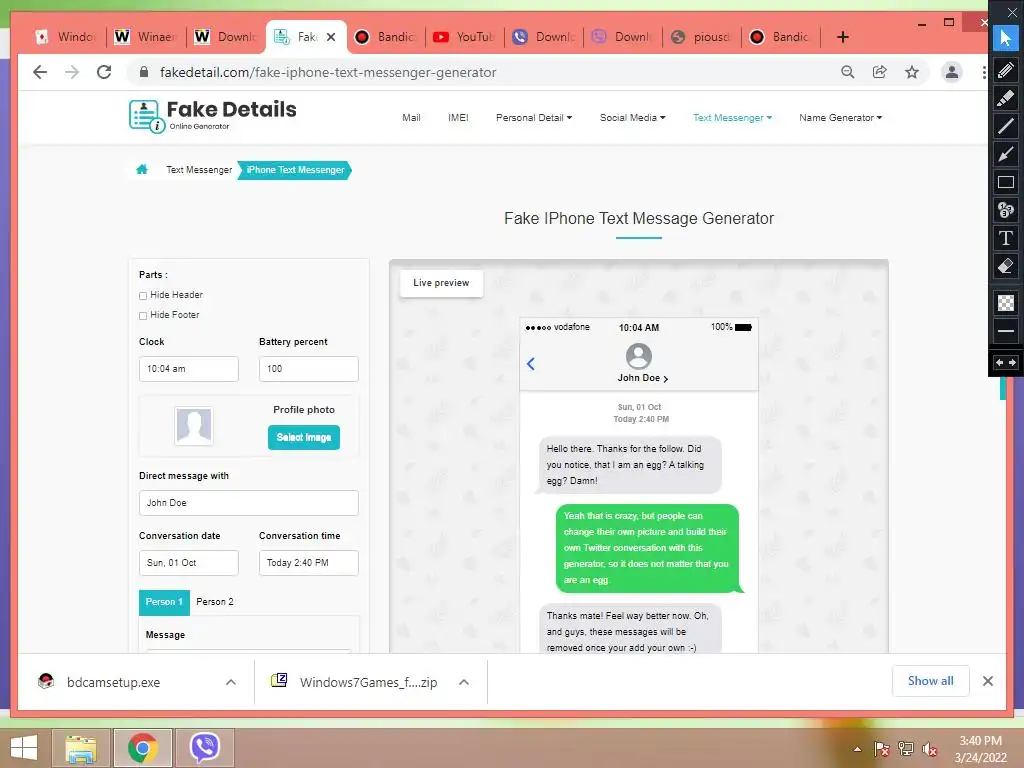Switch to the Person 1 tab

point(164,602)
